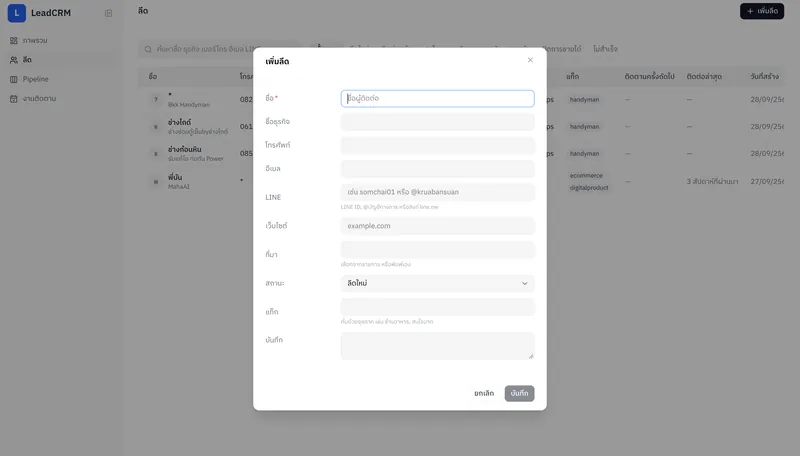Click the แท็ก tags input field

pyautogui.click(x=437, y=307)
